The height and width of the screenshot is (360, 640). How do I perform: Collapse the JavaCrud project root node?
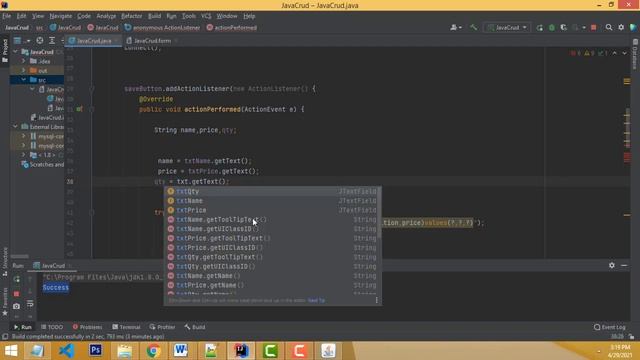tap(16, 52)
